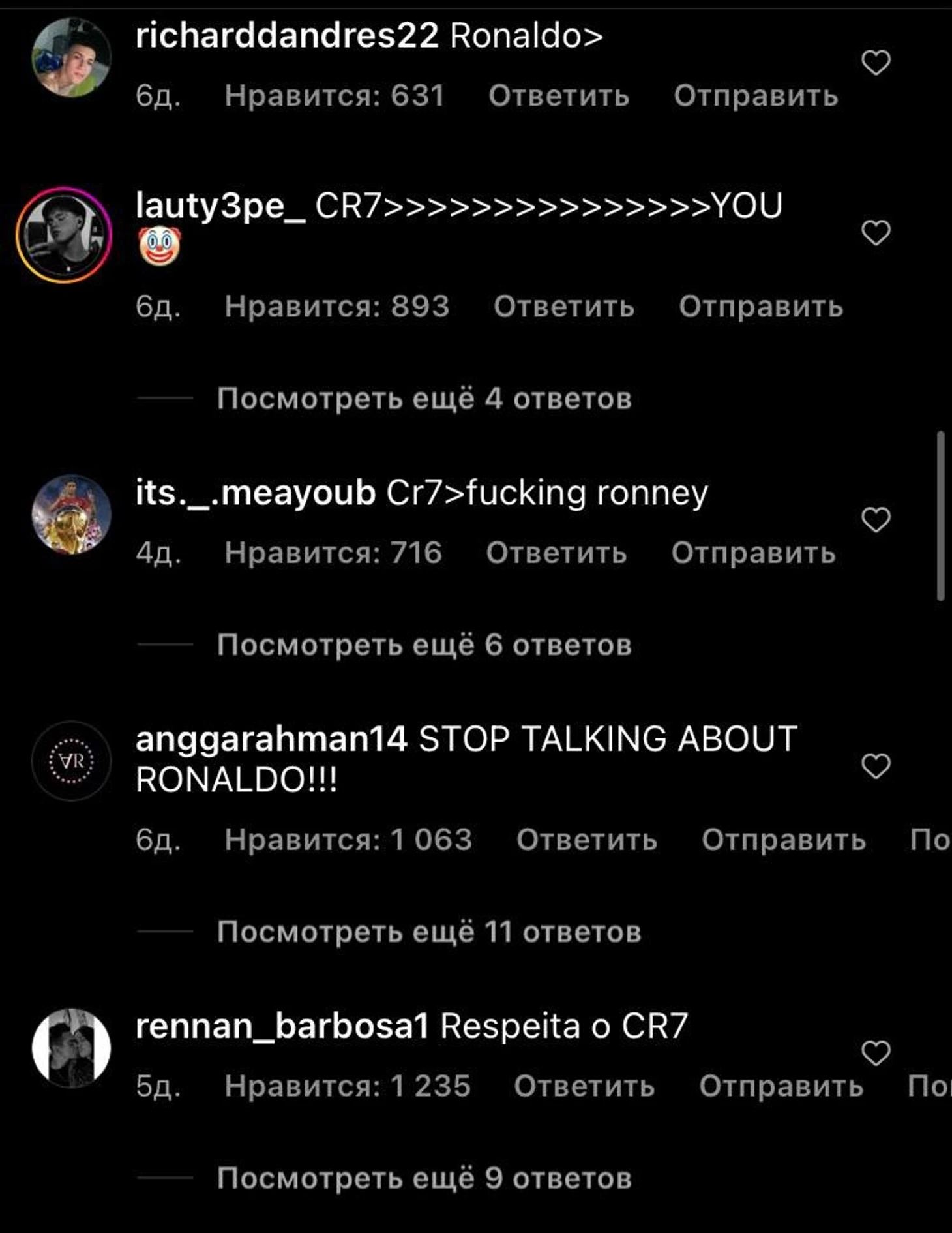View anggarahman14's VR logo avatar
The width and height of the screenshot is (952, 1233).
click(71, 761)
